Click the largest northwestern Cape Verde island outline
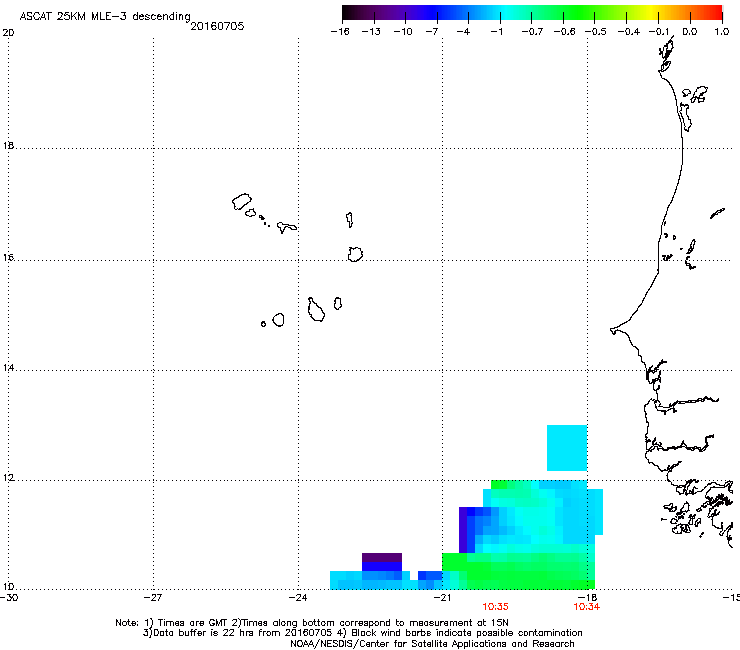 click(242, 202)
